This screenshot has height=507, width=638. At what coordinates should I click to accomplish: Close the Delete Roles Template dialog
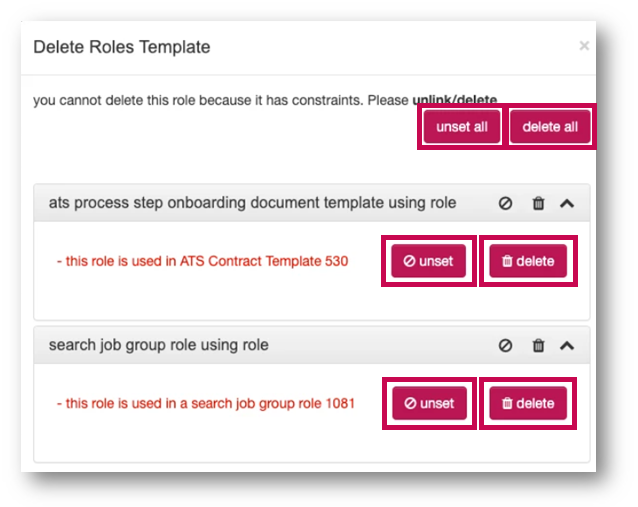(584, 46)
